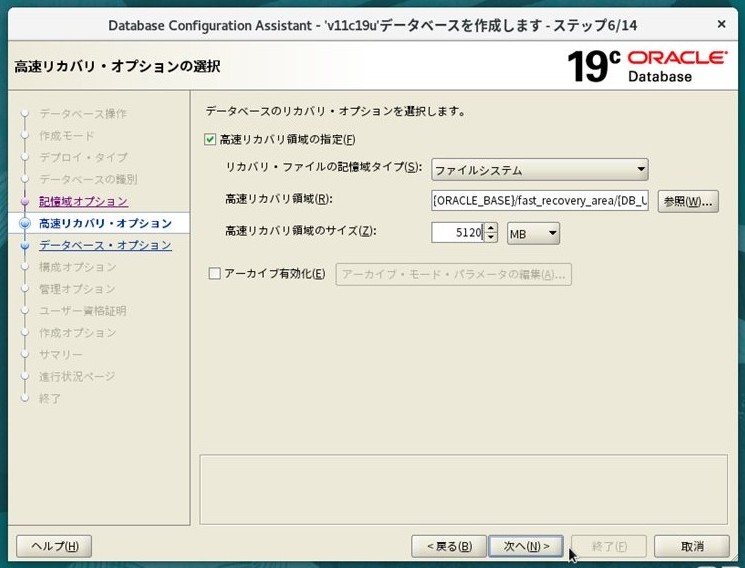Click the 5120 size input field
745x568 pixels.
458,232
